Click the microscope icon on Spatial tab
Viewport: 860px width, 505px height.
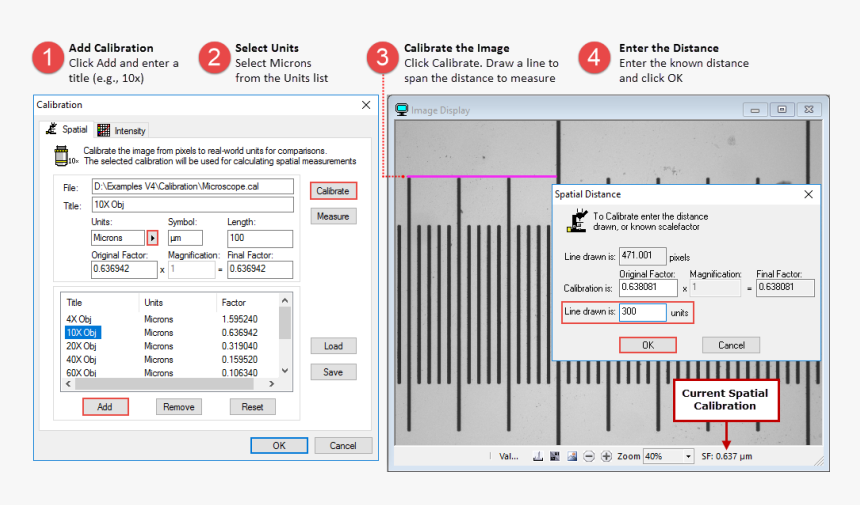point(51,129)
